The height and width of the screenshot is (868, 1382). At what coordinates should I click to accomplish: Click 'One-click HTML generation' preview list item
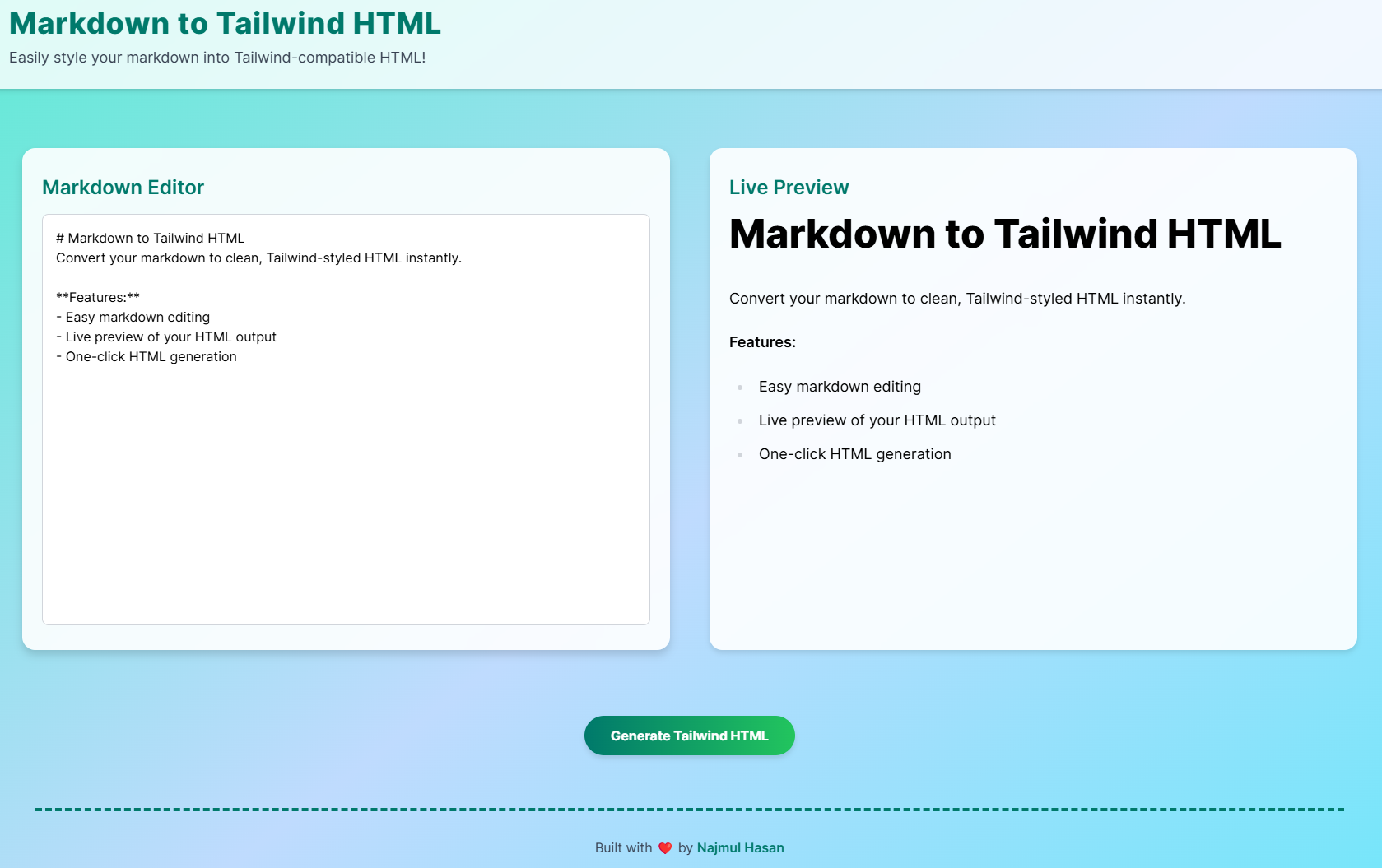854,454
